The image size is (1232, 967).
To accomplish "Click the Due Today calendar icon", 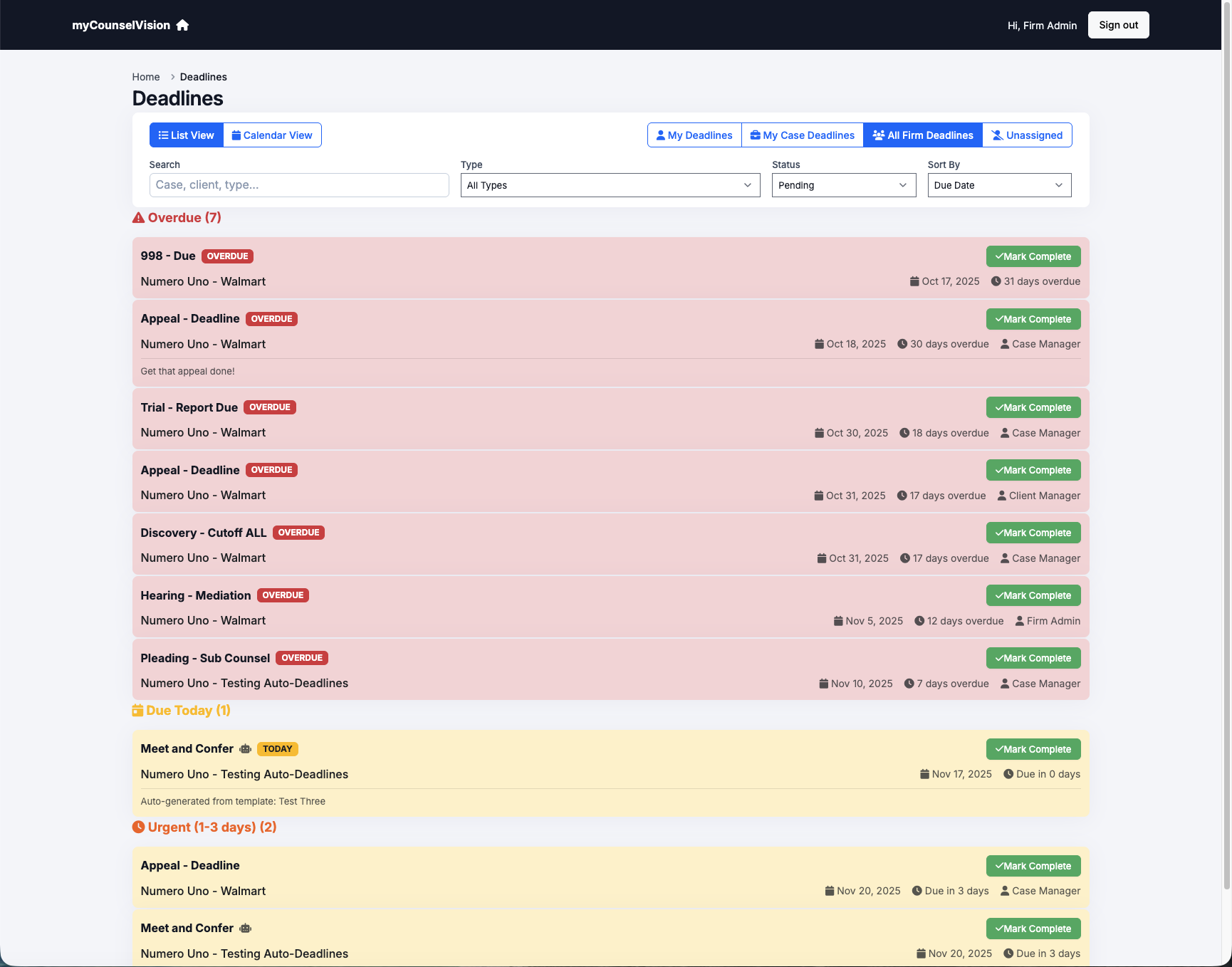I will tap(137, 711).
